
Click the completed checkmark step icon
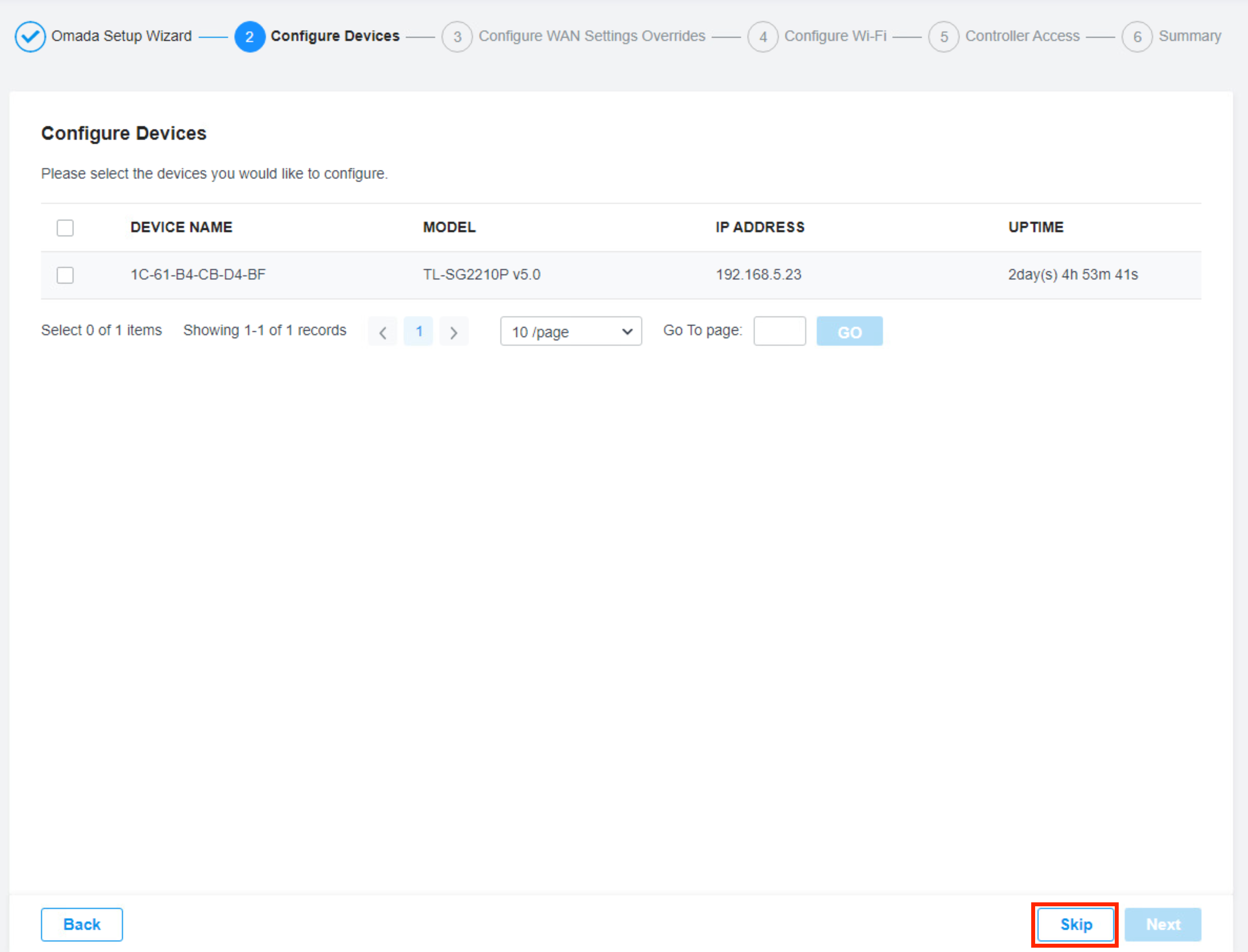30,37
